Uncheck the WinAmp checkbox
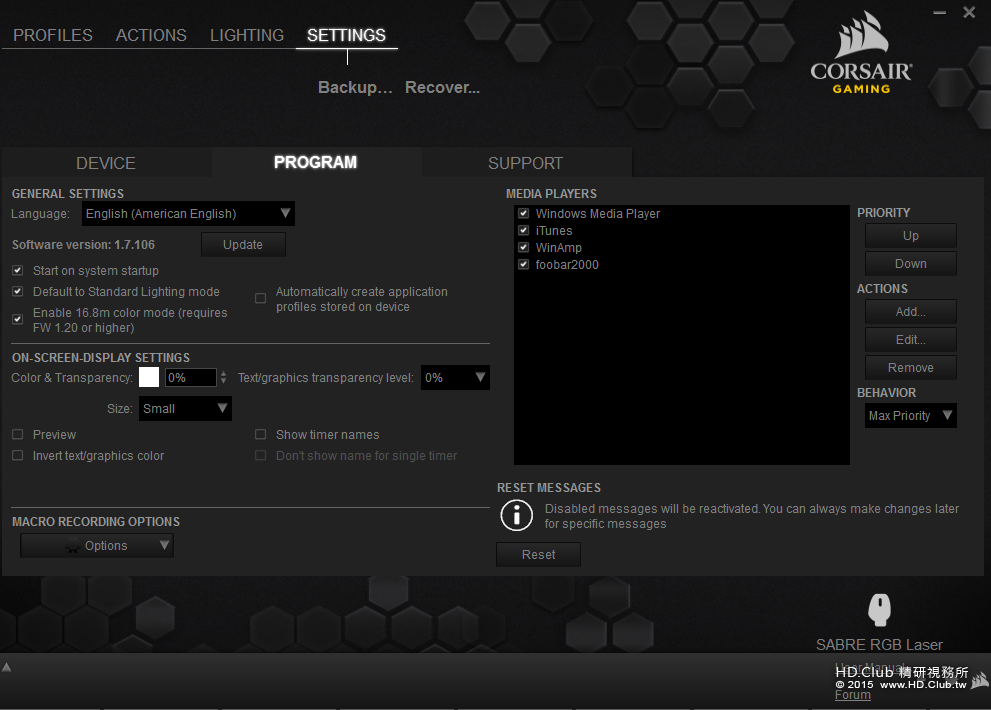 pyautogui.click(x=523, y=247)
